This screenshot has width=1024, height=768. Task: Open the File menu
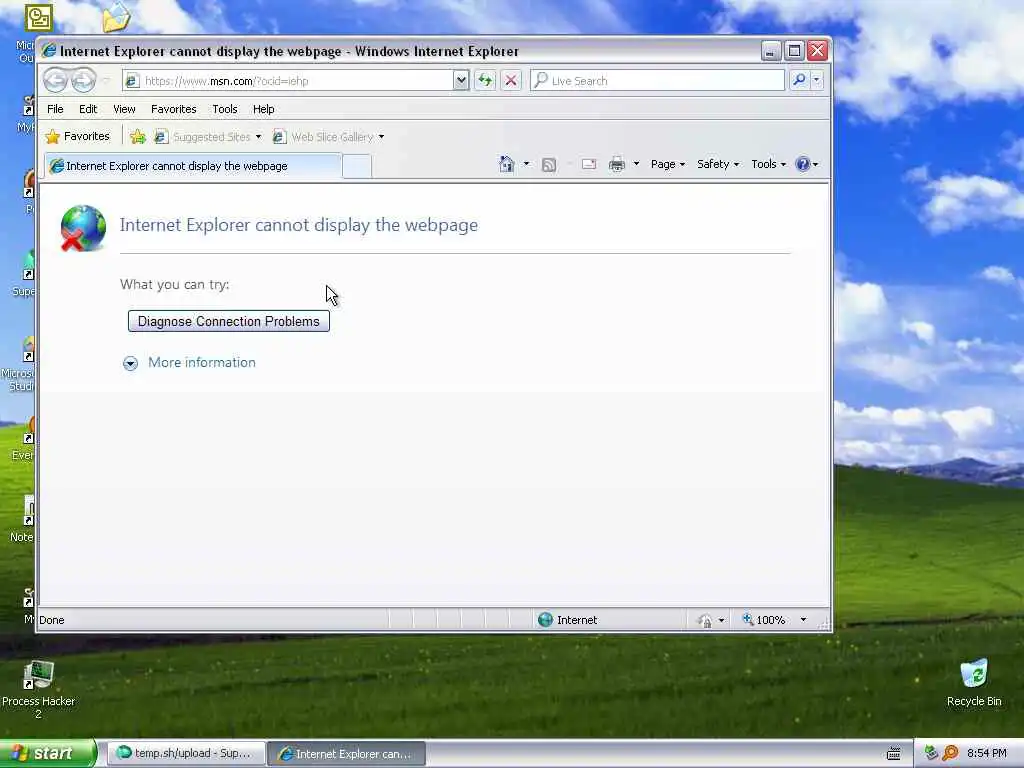55,109
